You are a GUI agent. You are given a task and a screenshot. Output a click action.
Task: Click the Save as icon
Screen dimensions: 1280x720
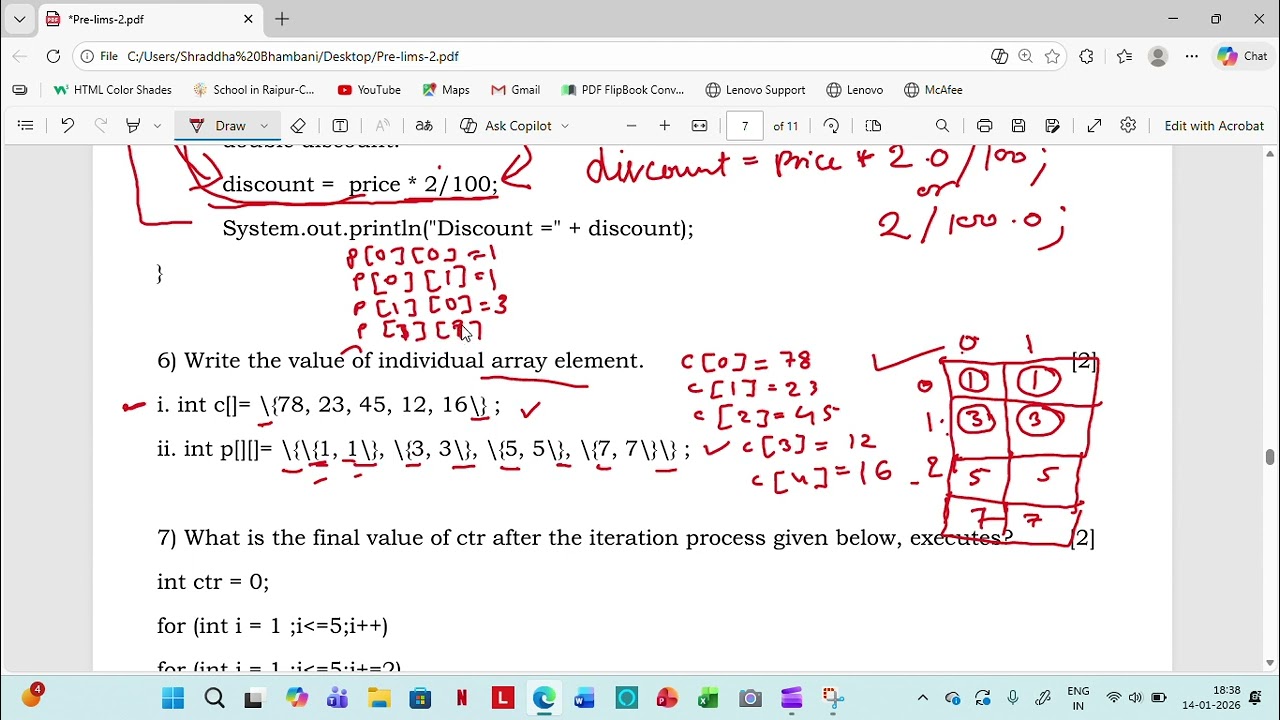[1052, 126]
